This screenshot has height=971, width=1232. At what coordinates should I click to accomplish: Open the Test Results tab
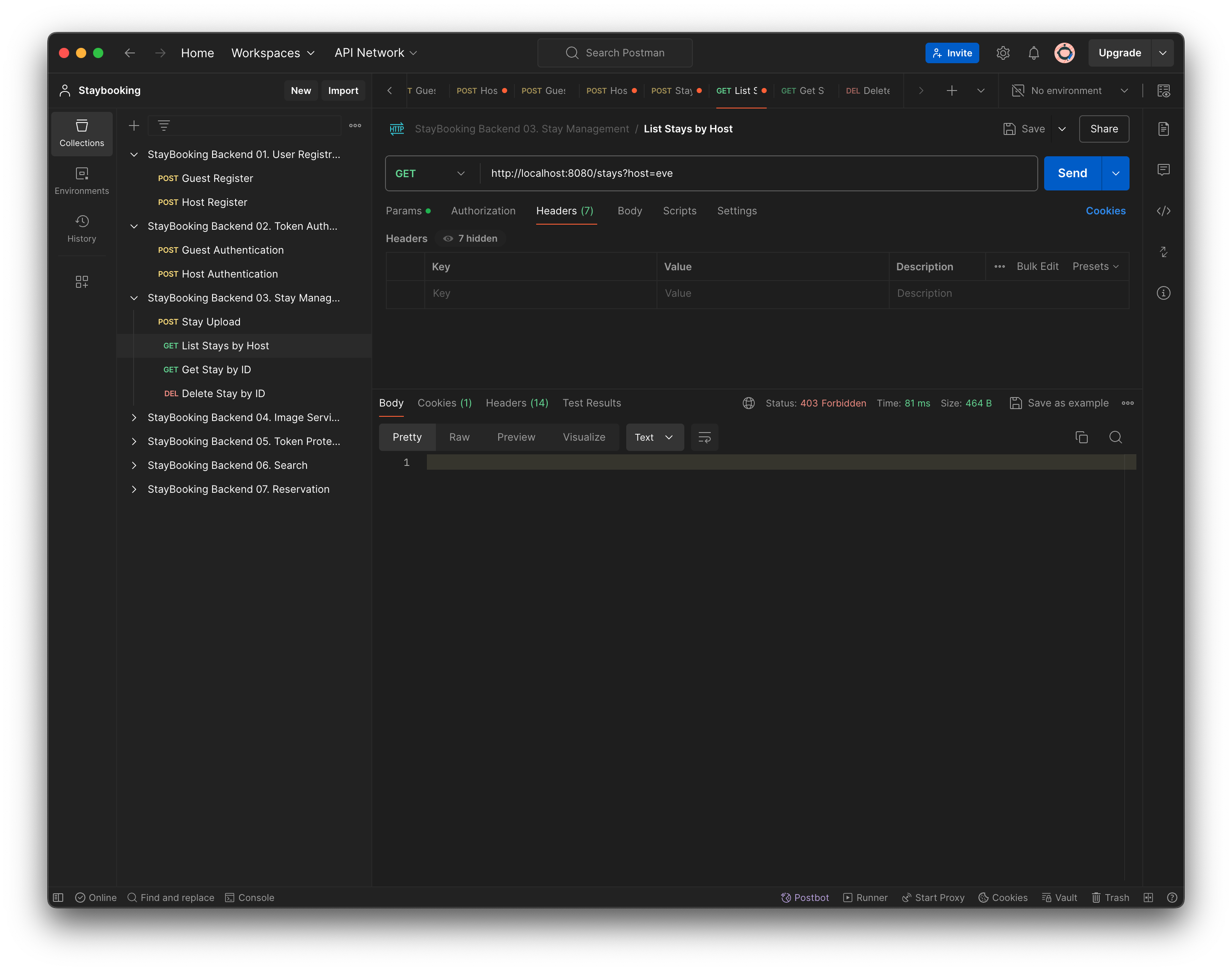(592, 403)
